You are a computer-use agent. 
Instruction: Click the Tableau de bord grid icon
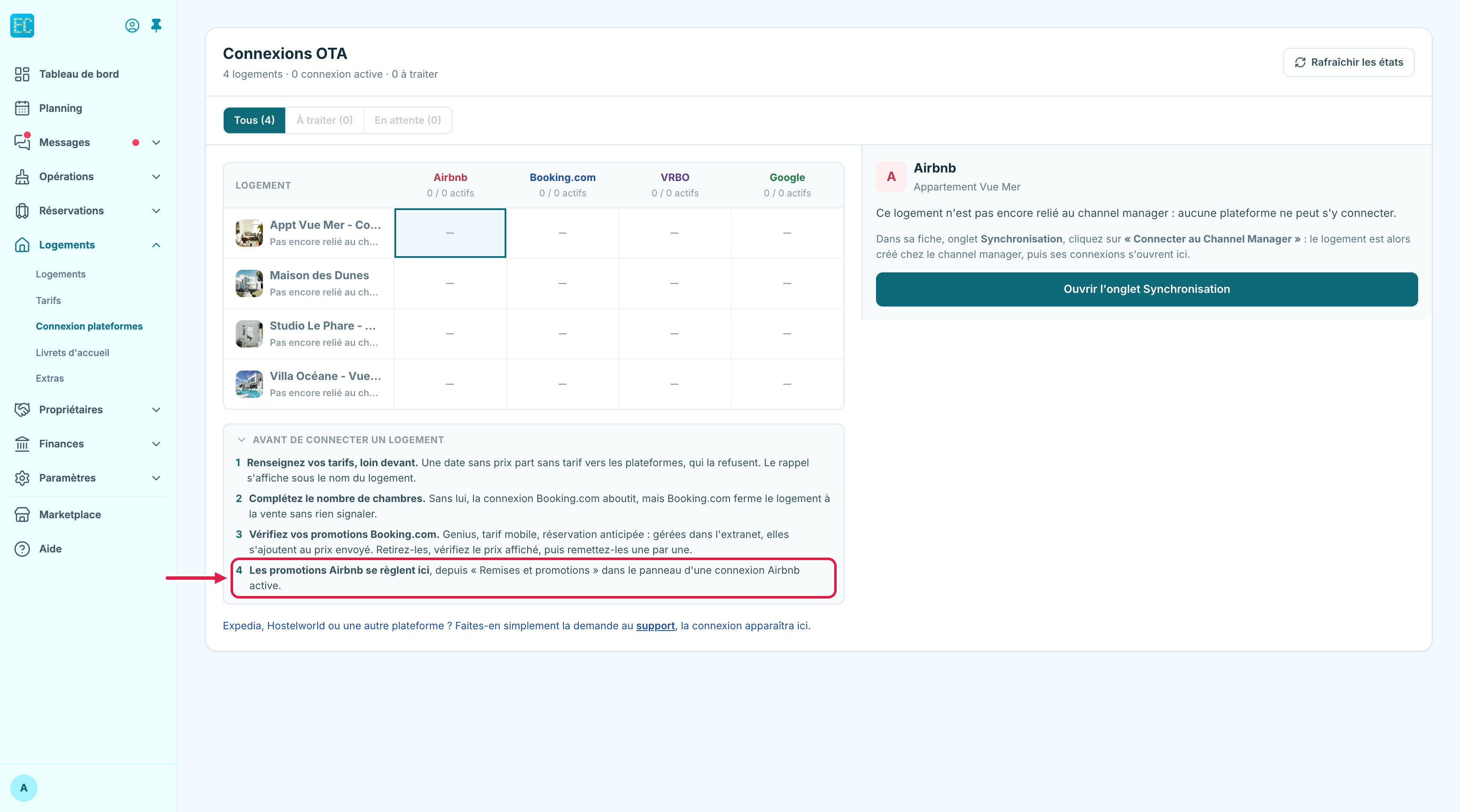[x=22, y=74]
